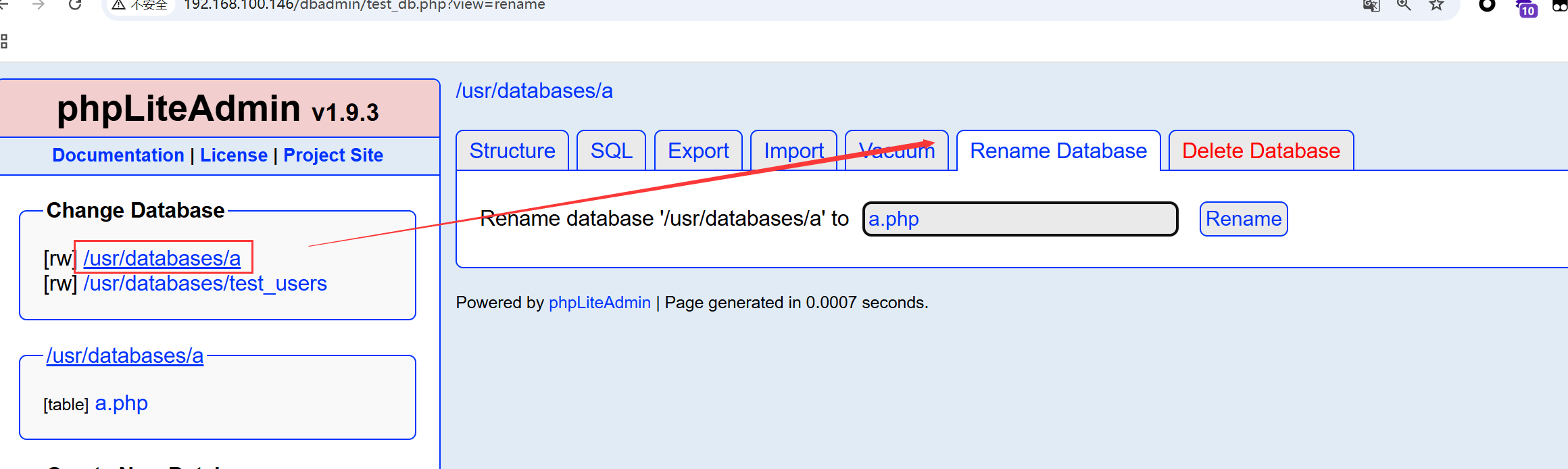Viewport: 1568px width, 469px height.
Task: Click the '[rw]' label beside /usr/databases/test_users
Action: pos(60,284)
